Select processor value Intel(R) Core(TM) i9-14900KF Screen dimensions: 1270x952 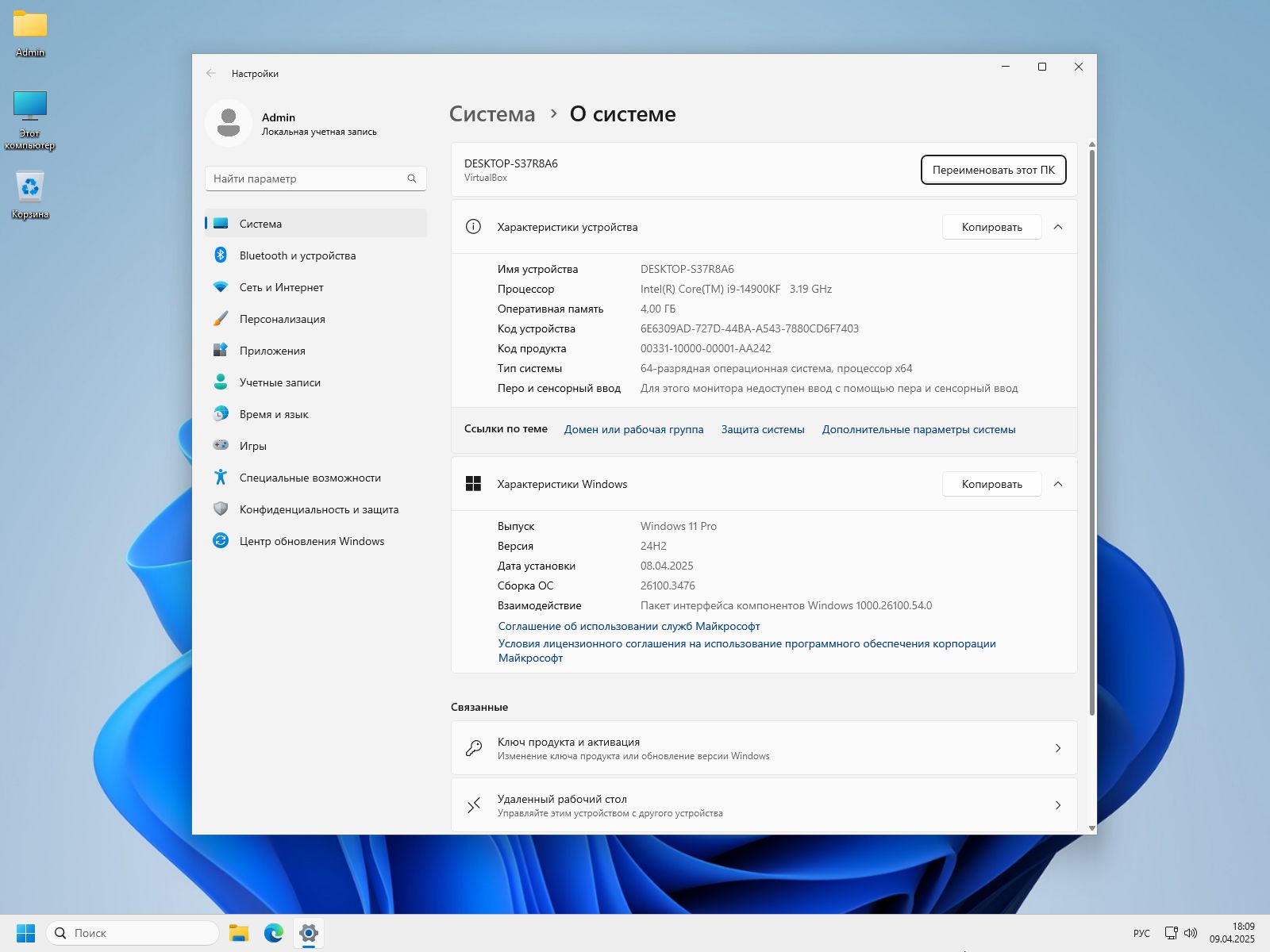pyautogui.click(x=710, y=289)
